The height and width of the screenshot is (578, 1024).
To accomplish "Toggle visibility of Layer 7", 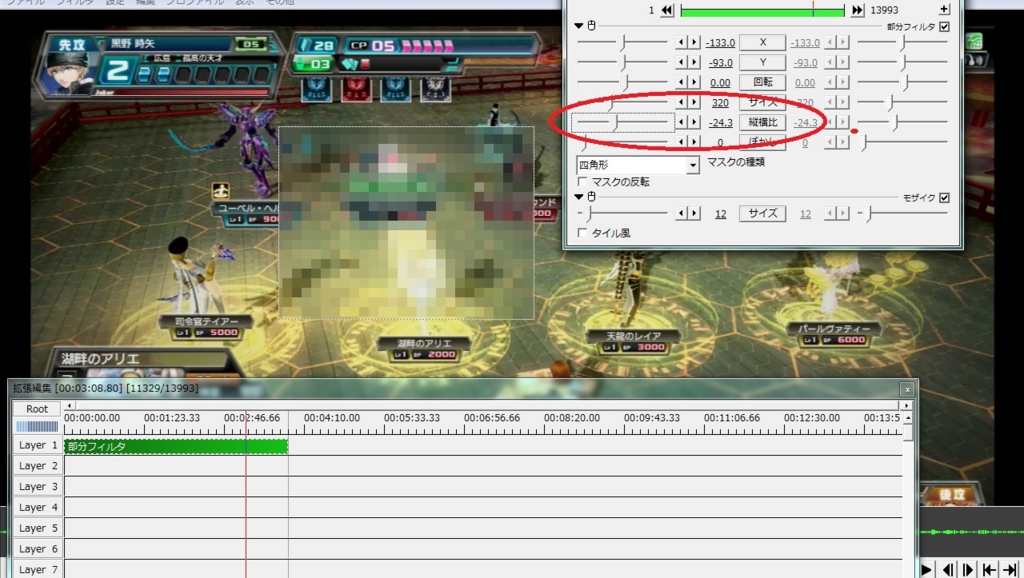I will (37, 570).
